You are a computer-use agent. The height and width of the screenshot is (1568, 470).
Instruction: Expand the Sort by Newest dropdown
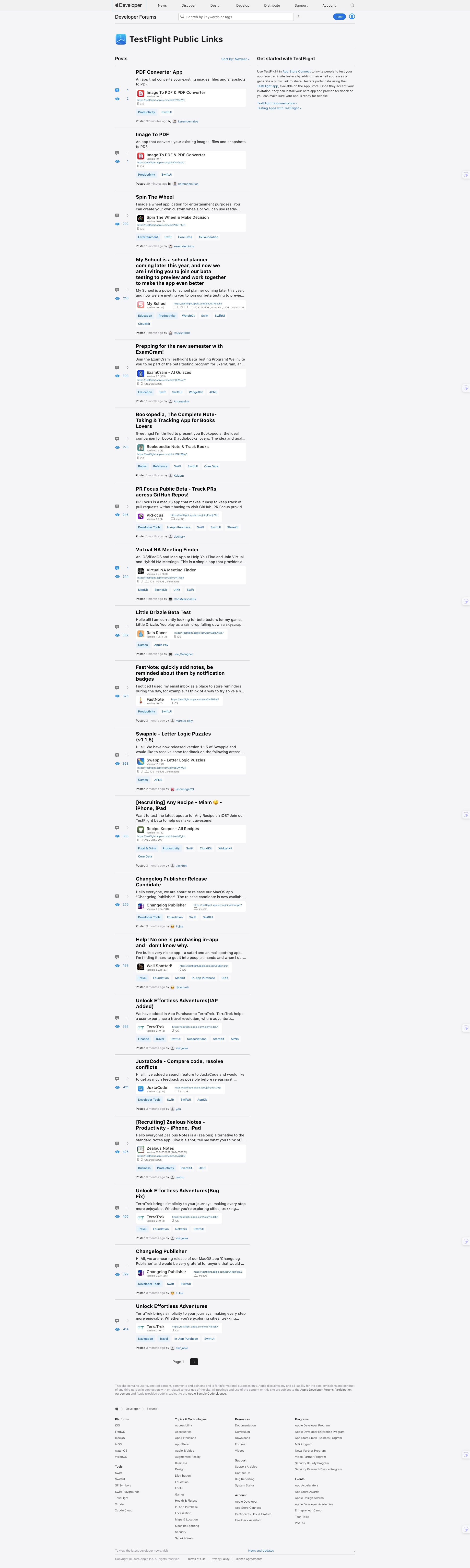[235, 59]
